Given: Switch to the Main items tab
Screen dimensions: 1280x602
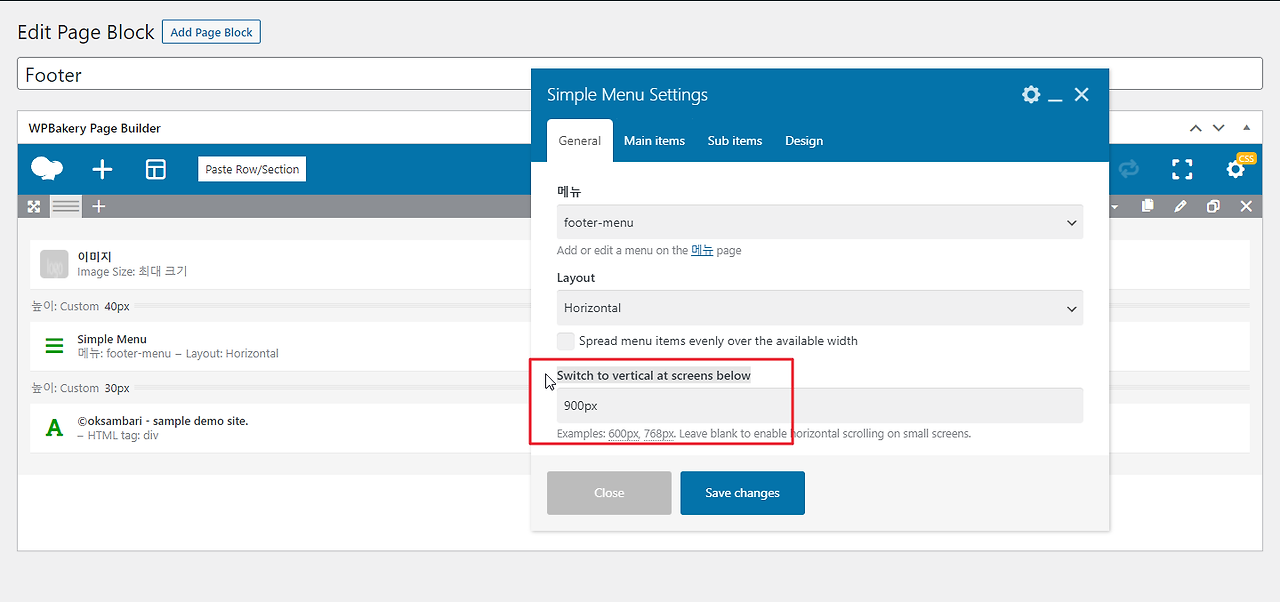Looking at the screenshot, I should (654, 141).
